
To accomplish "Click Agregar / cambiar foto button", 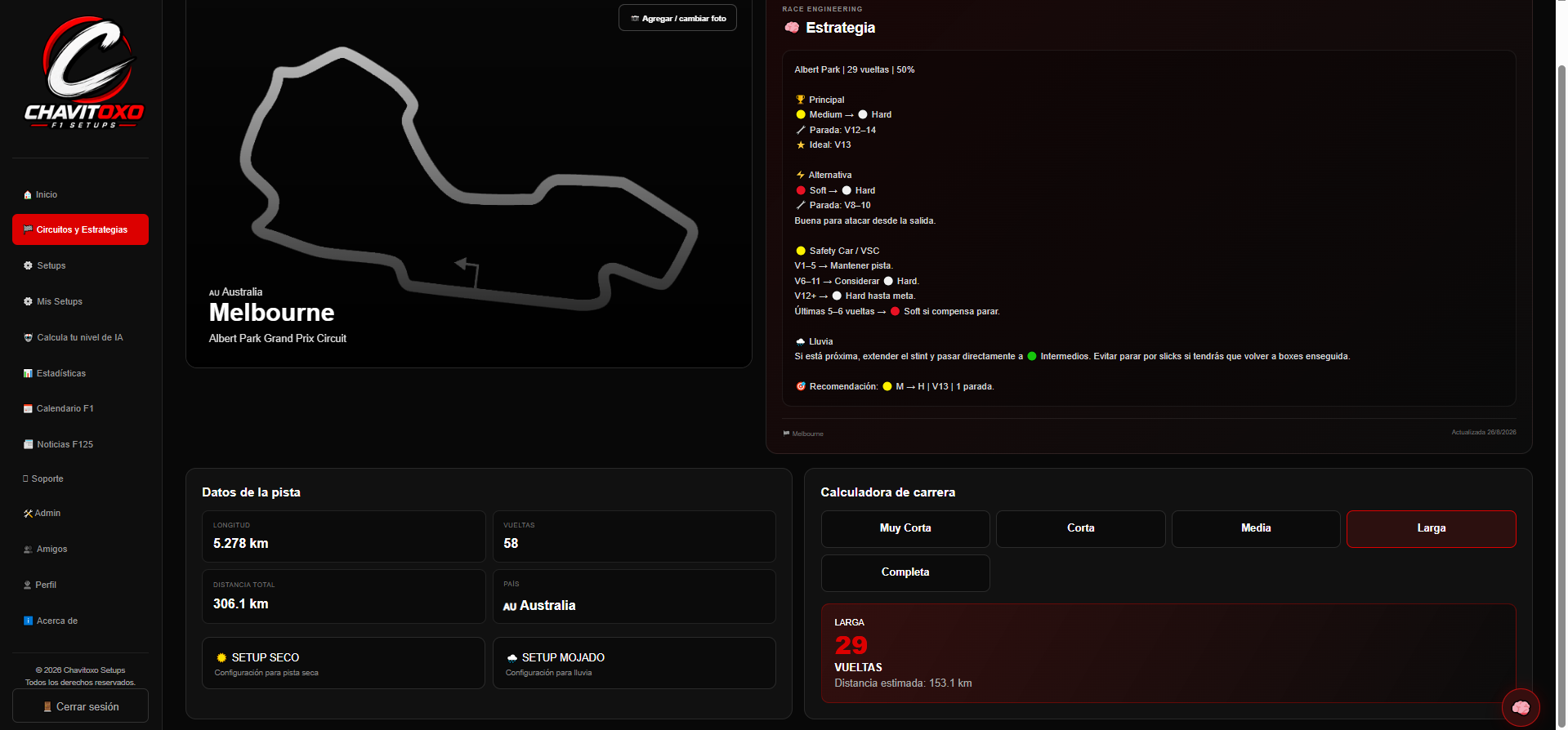I will (x=677, y=18).
